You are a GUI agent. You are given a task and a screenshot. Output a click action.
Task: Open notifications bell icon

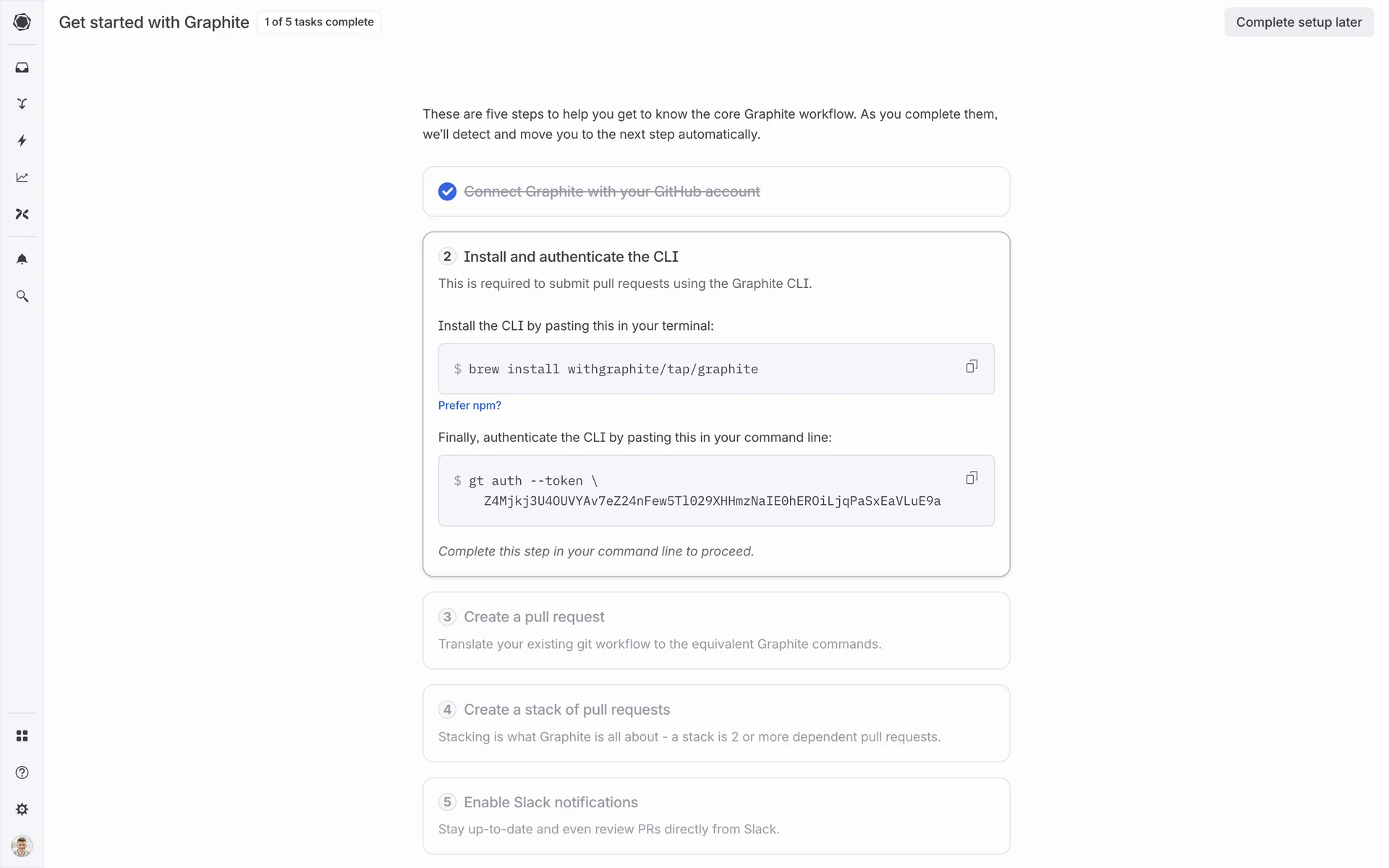click(x=22, y=259)
